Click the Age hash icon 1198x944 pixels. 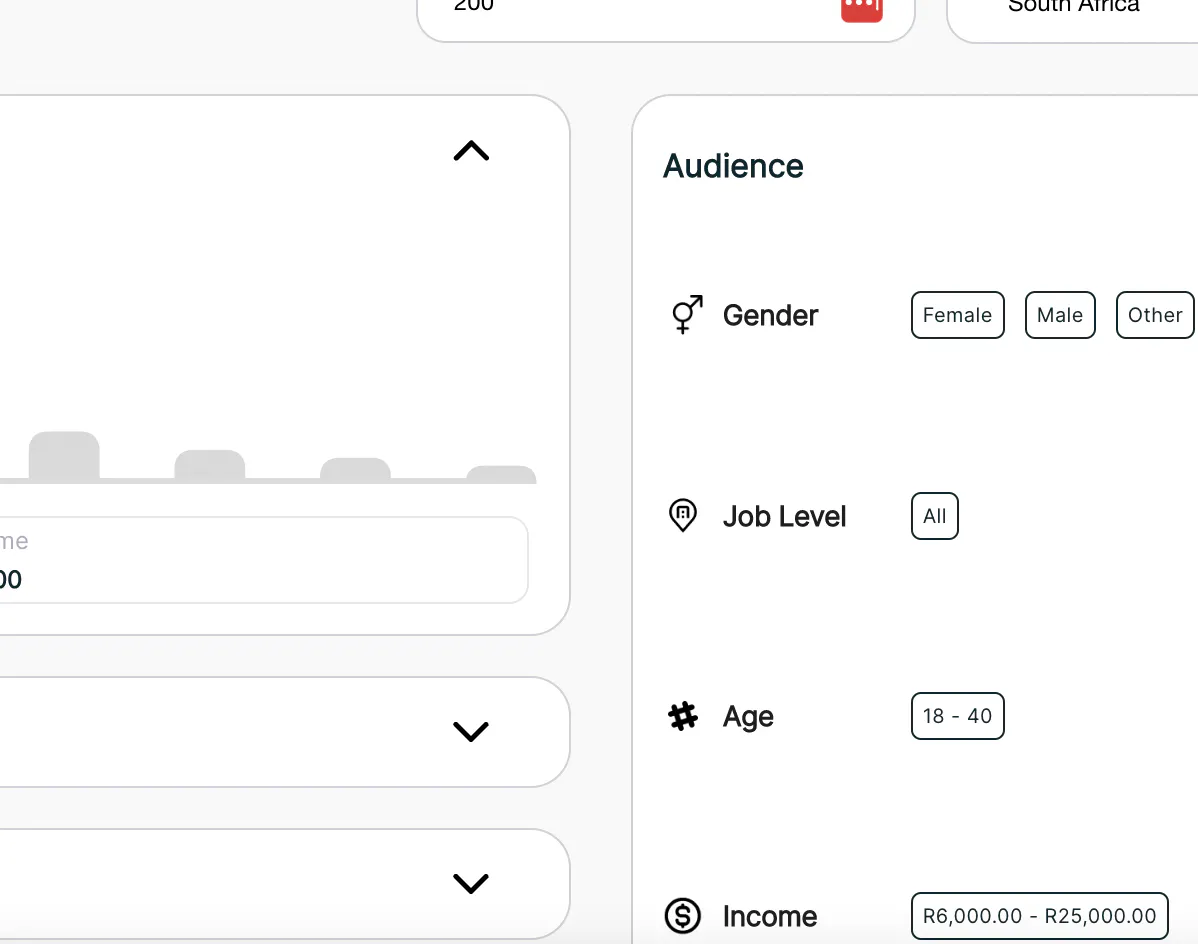pyautogui.click(x=683, y=716)
